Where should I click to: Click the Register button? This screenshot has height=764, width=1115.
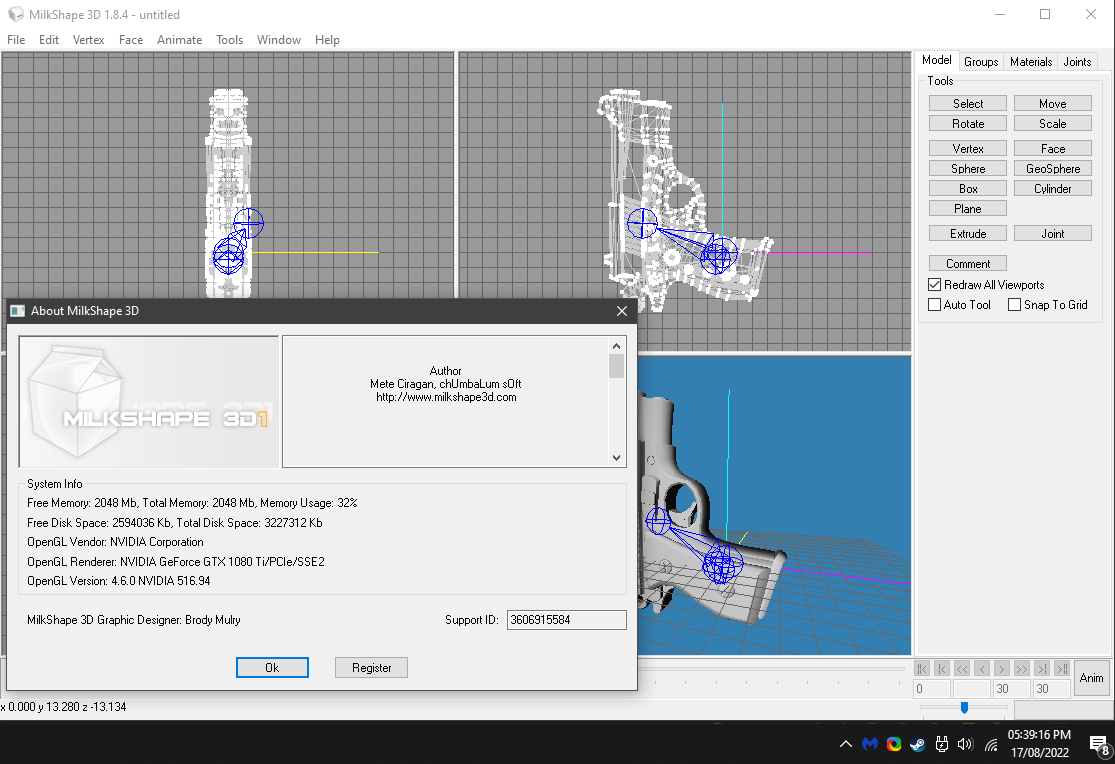[x=371, y=667]
